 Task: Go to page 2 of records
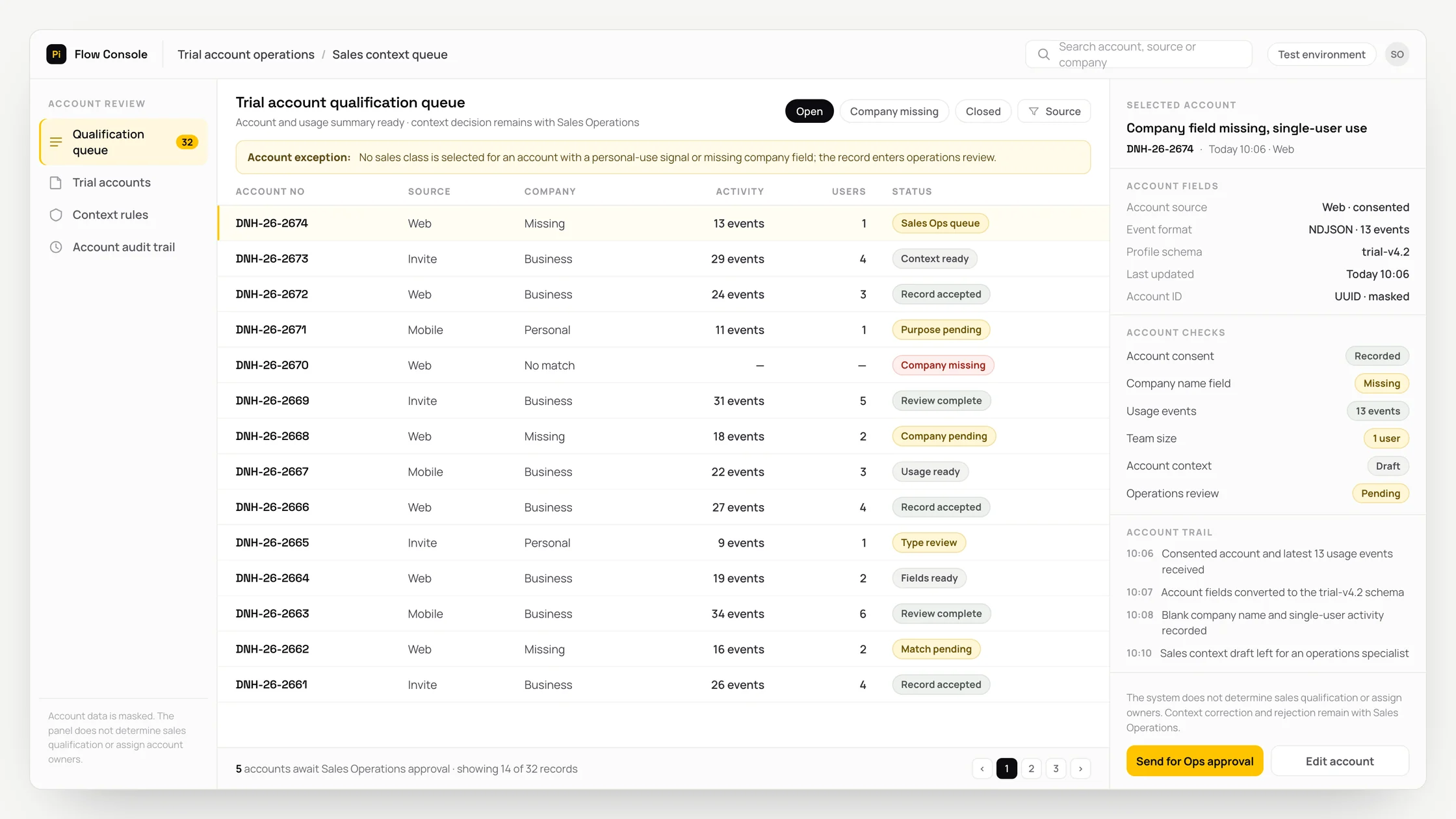pyautogui.click(x=1031, y=768)
